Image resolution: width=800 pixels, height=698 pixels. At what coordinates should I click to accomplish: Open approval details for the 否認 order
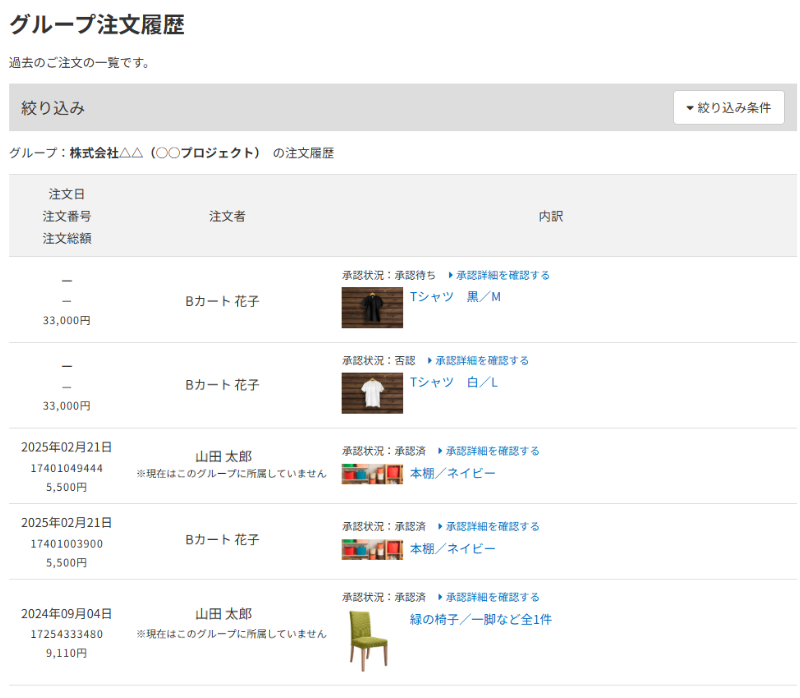[x=478, y=360]
